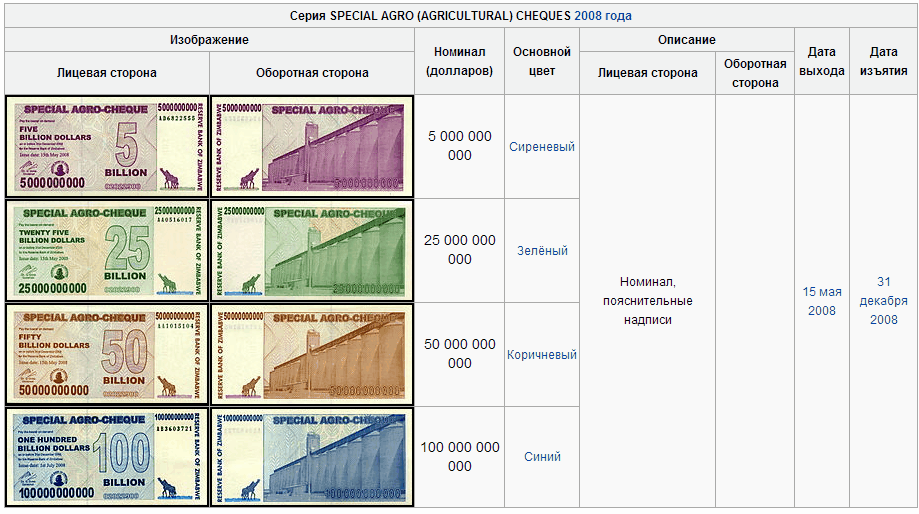Follow the "2008 года" link in title
Viewport: 919px width, 514px height.
tap(602, 16)
